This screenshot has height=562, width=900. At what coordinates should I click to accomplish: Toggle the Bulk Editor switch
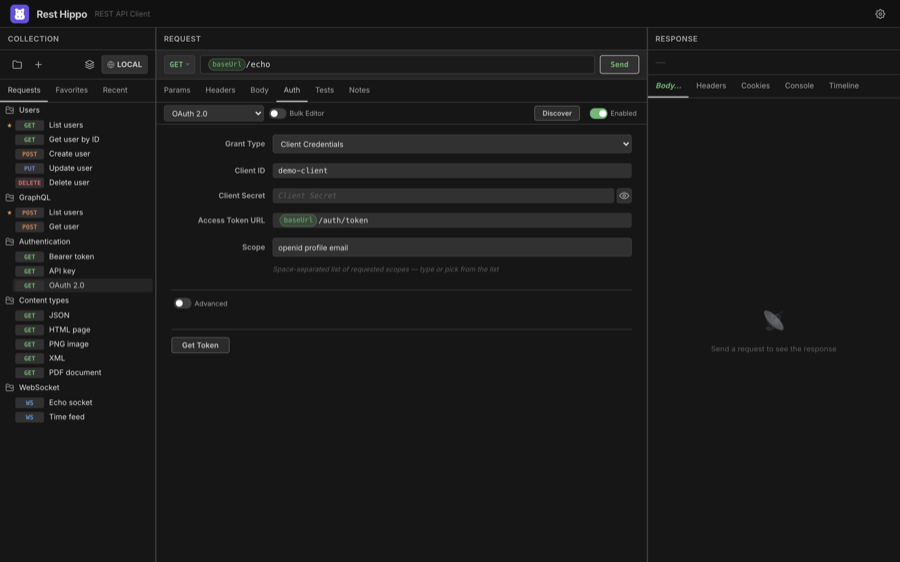tap(277, 114)
